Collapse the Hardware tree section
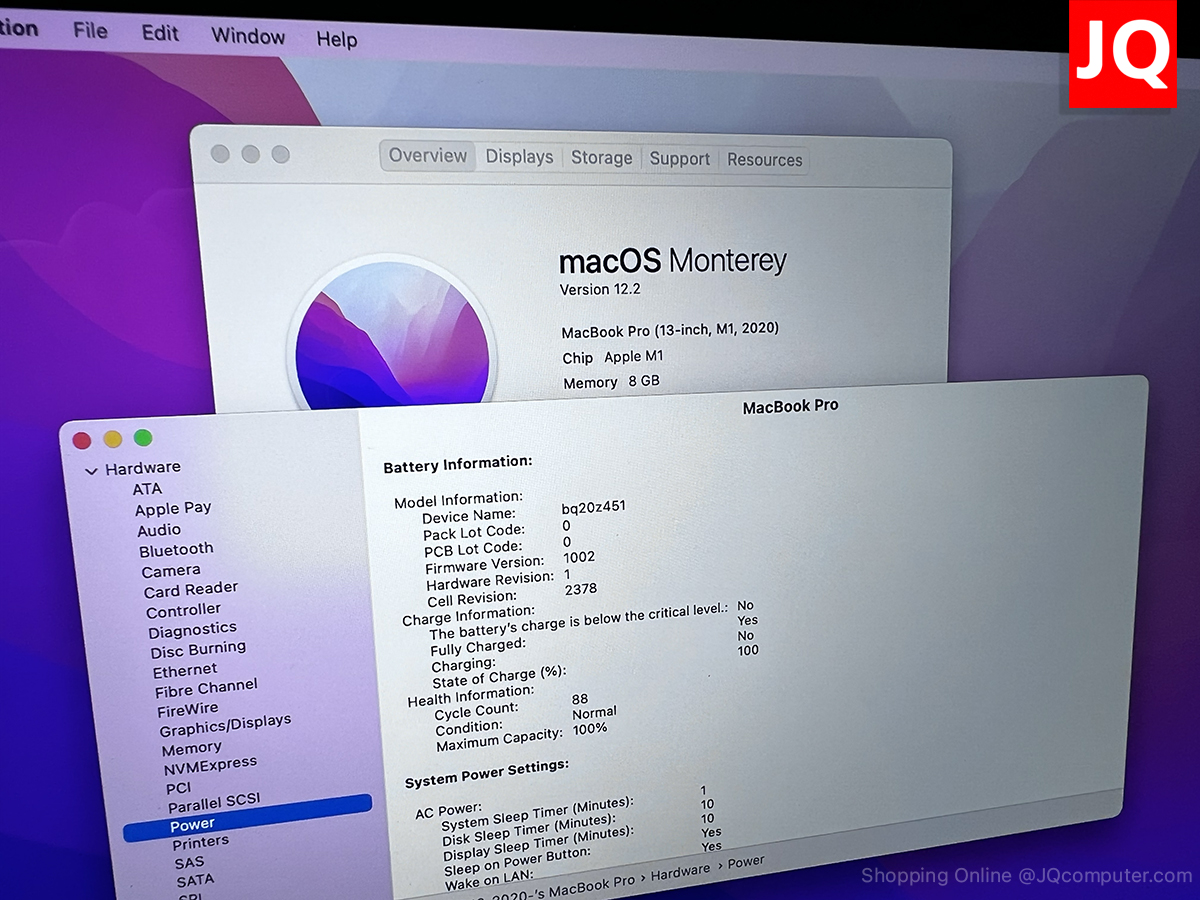 click(x=92, y=470)
